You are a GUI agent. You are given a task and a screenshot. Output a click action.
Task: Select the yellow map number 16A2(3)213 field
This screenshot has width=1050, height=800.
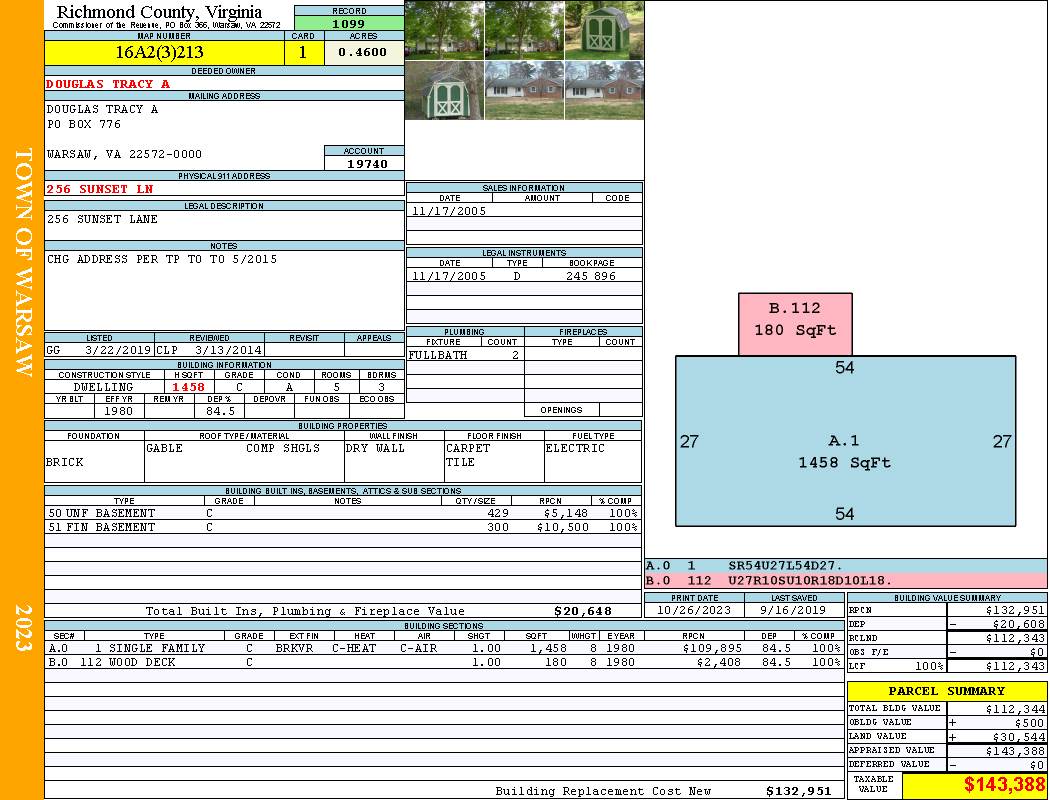(164, 53)
